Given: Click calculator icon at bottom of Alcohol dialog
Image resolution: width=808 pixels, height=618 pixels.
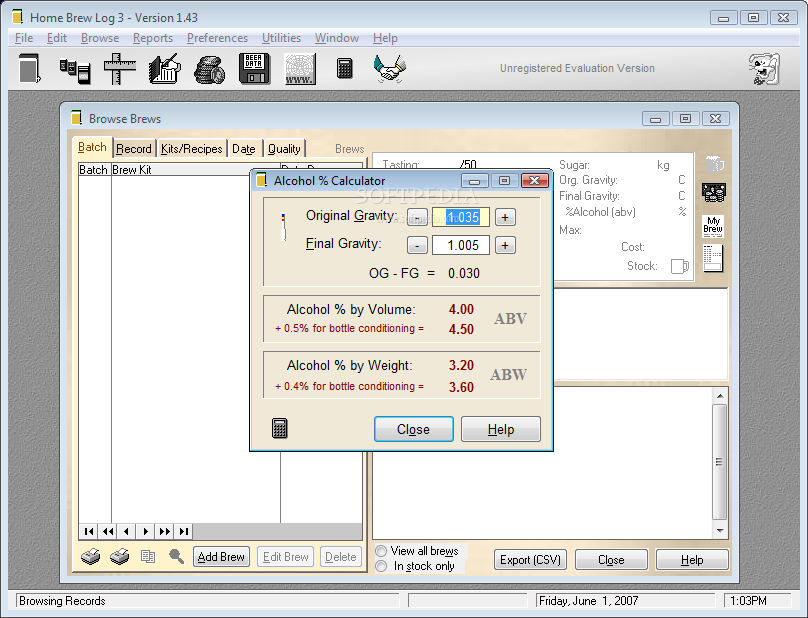Looking at the screenshot, I should 279,428.
